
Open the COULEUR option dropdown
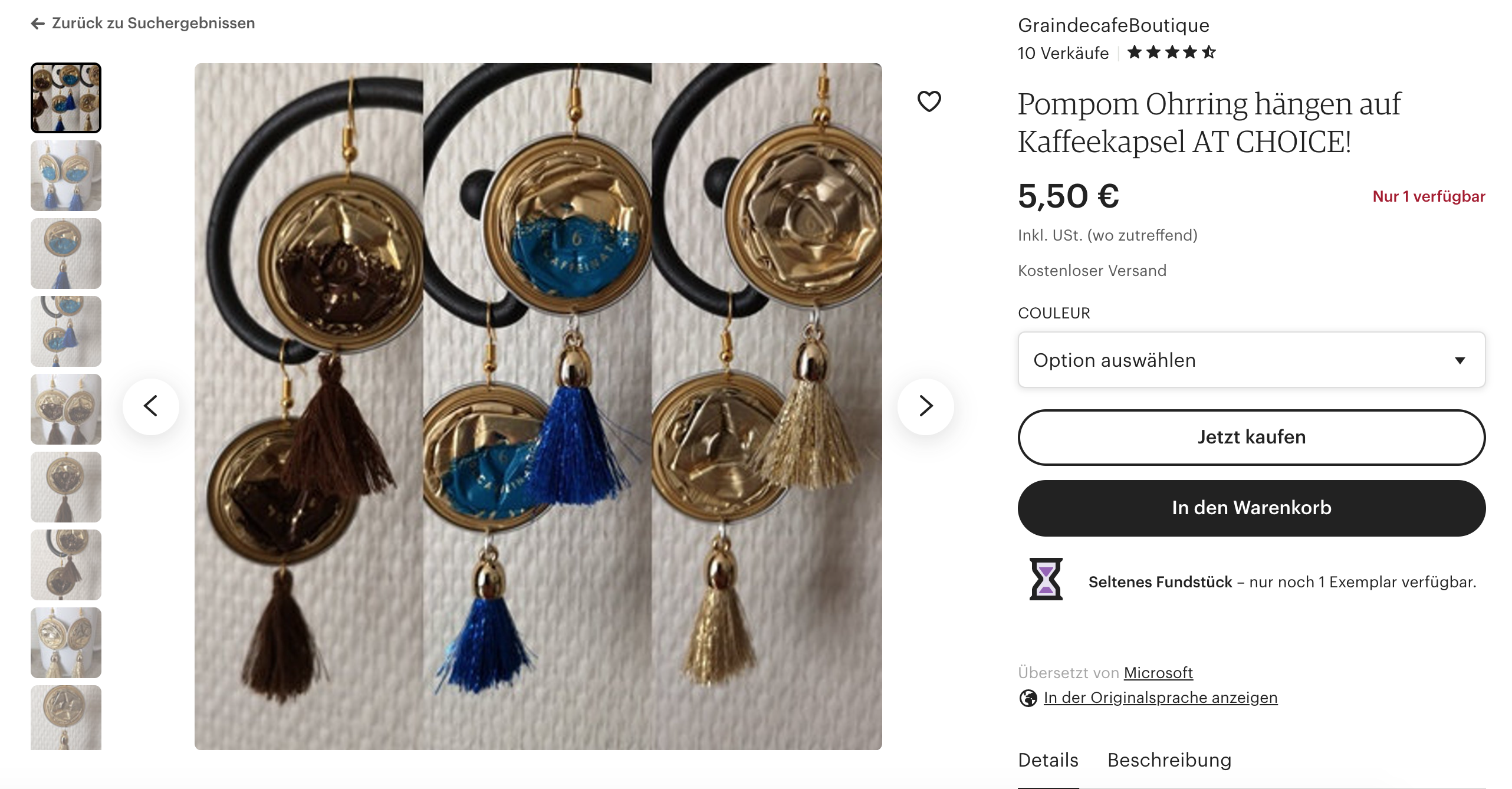point(1251,360)
